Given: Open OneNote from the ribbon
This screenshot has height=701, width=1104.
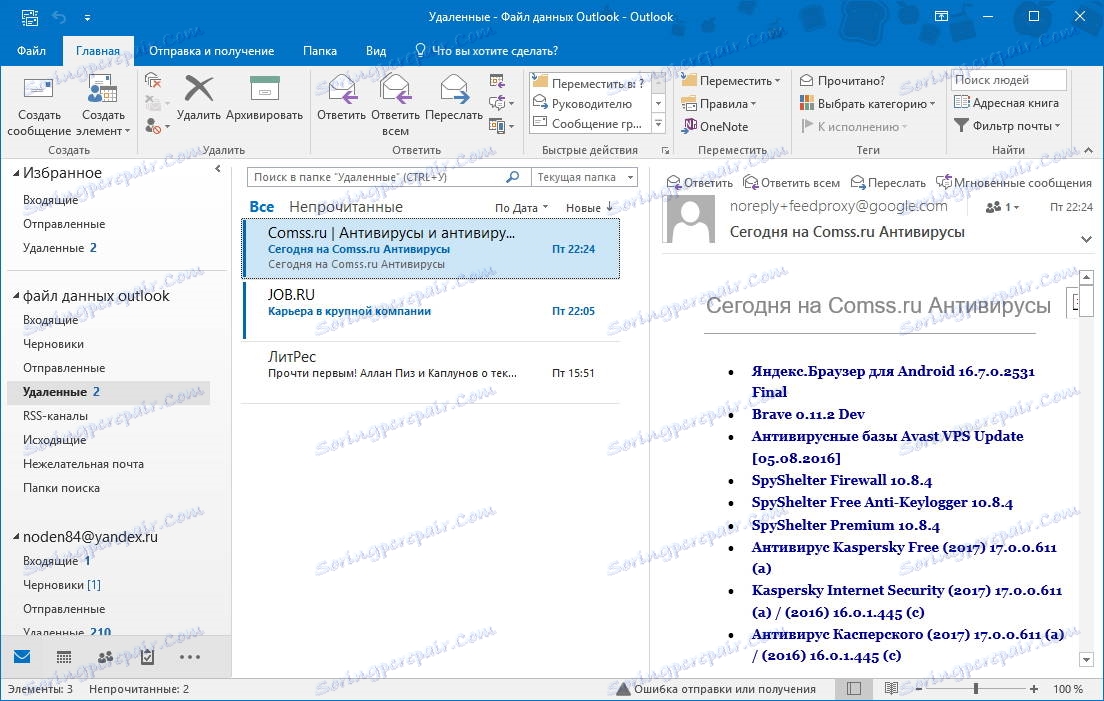Looking at the screenshot, I should click(x=715, y=127).
